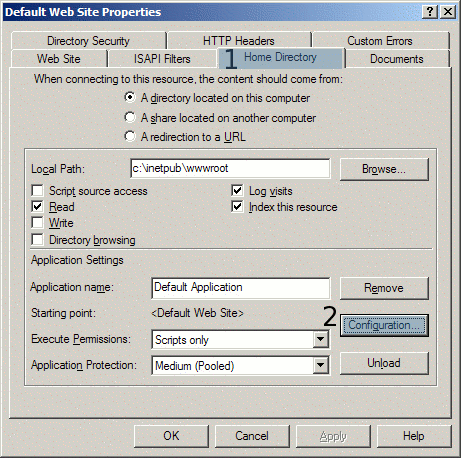Select A redirection to a URL option
461x458 pixels.
130,136
